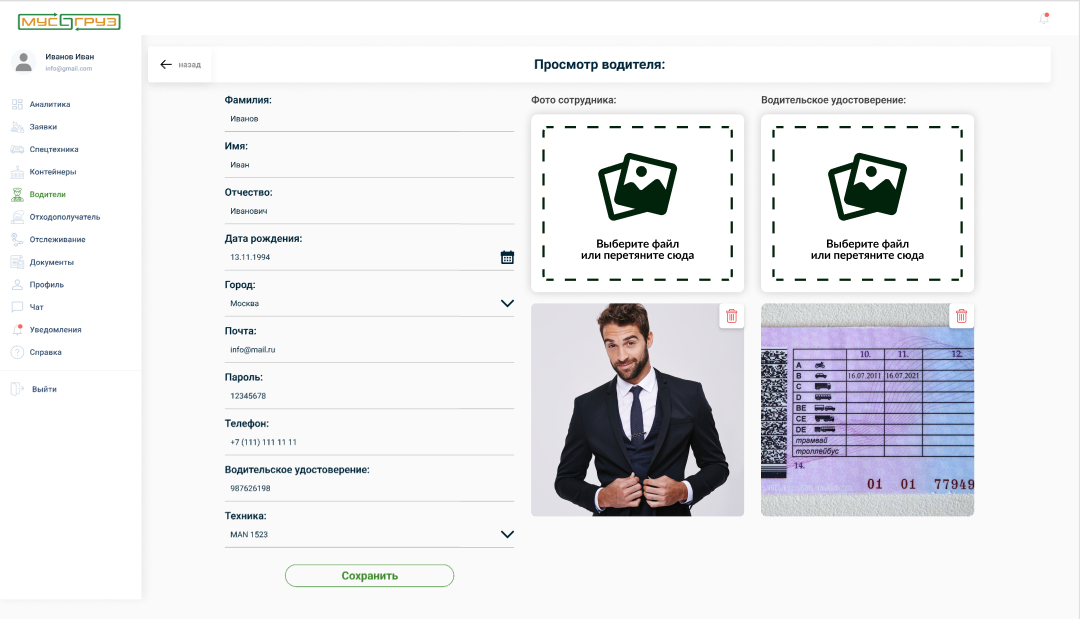The width and height of the screenshot is (1080, 619).
Task: Click the back arrow icon
Action: point(166,65)
